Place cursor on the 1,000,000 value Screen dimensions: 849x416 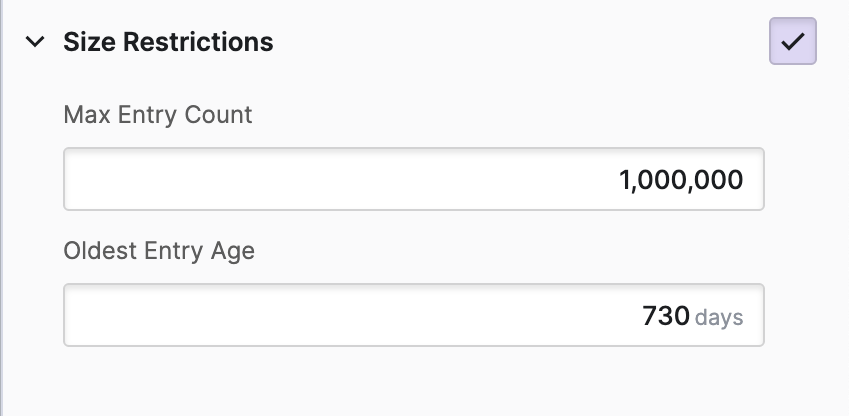[x=681, y=181]
